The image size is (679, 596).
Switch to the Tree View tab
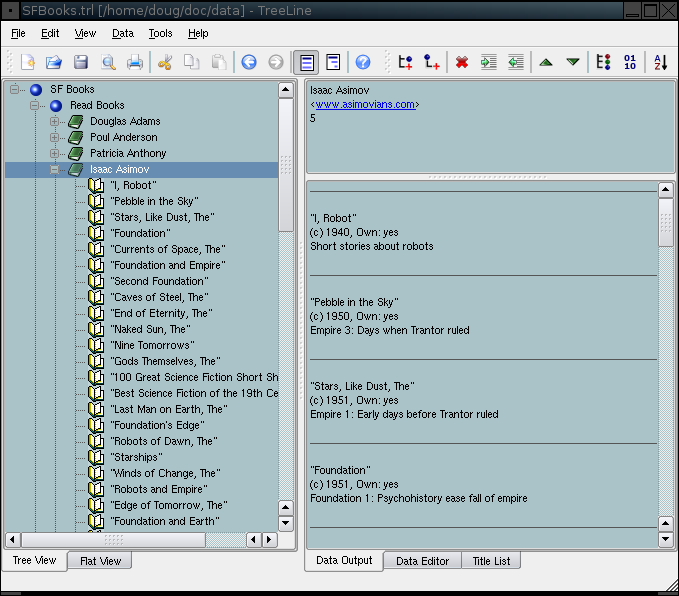click(x=34, y=560)
